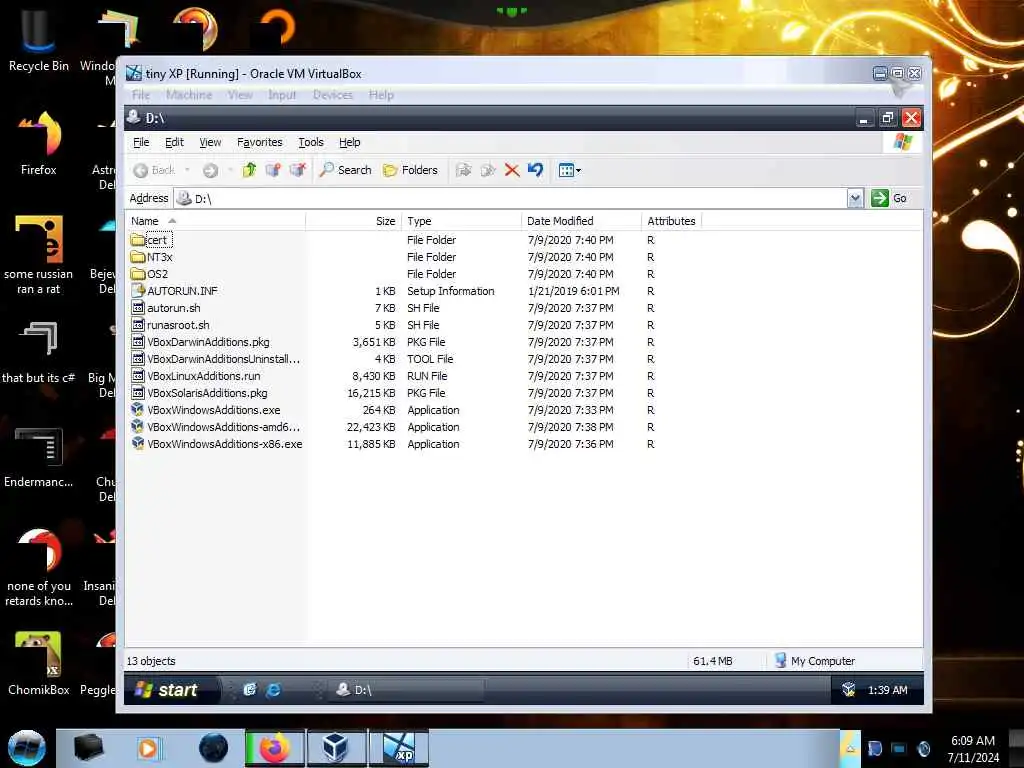Click VirtualBox tray icon in XP taskbar
This screenshot has width=1024, height=768.
[848, 690]
